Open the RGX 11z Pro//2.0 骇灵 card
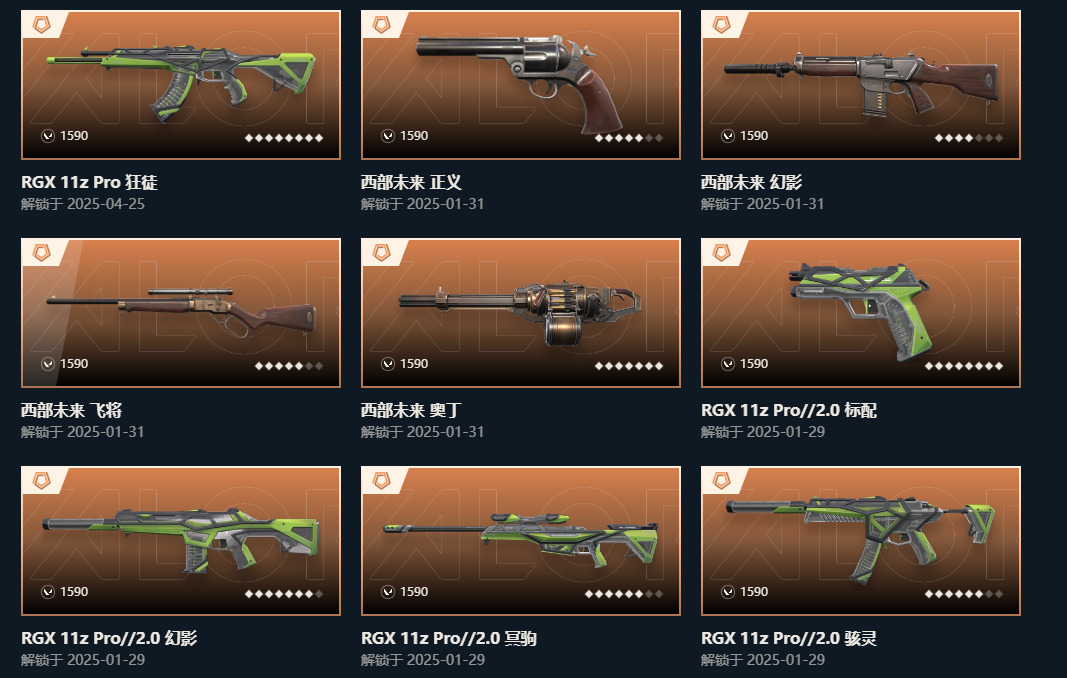The width and height of the screenshot is (1067, 678). click(861, 541)
